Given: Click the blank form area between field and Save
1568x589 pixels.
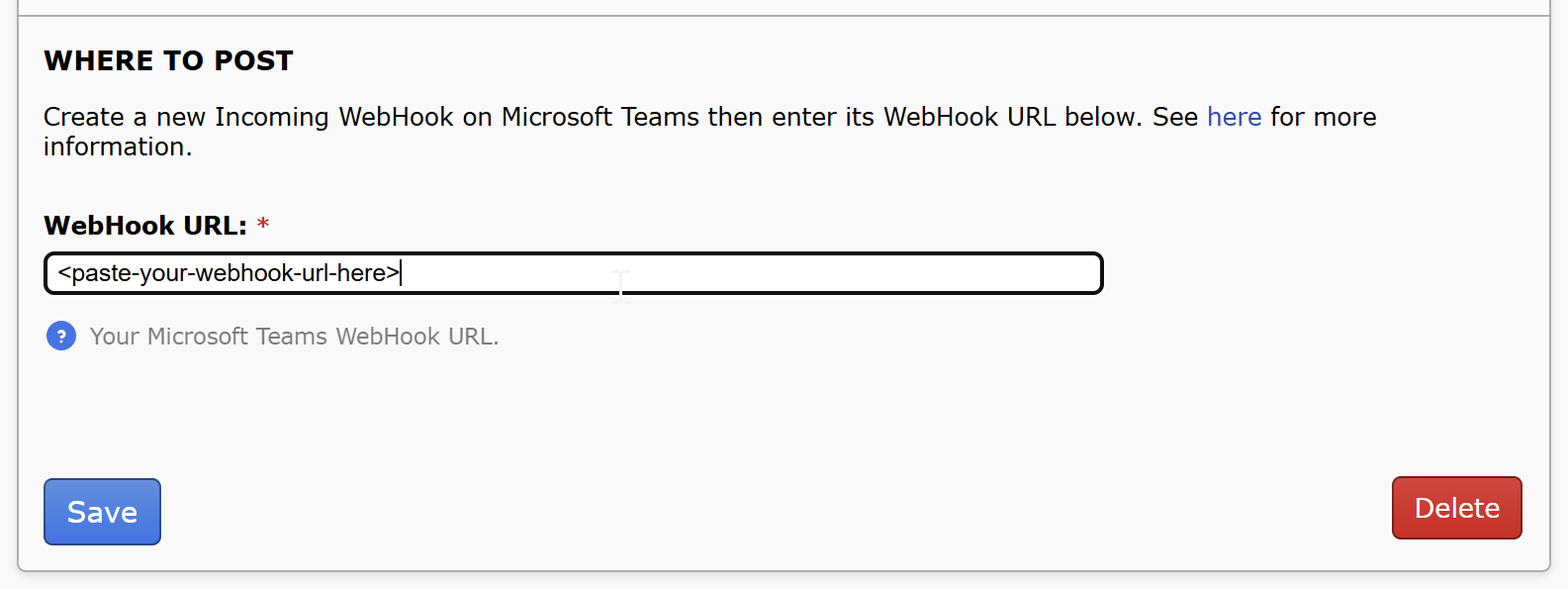Looking at the screenshot, I should 692,416.
